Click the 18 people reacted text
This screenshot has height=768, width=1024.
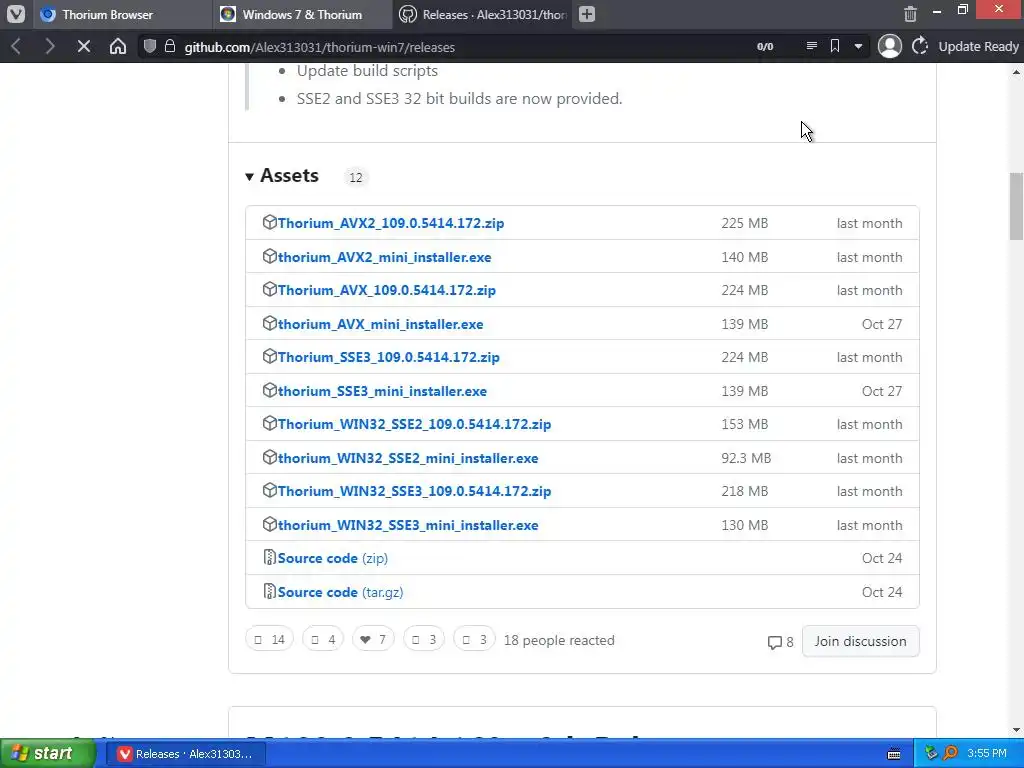point(559,640)
